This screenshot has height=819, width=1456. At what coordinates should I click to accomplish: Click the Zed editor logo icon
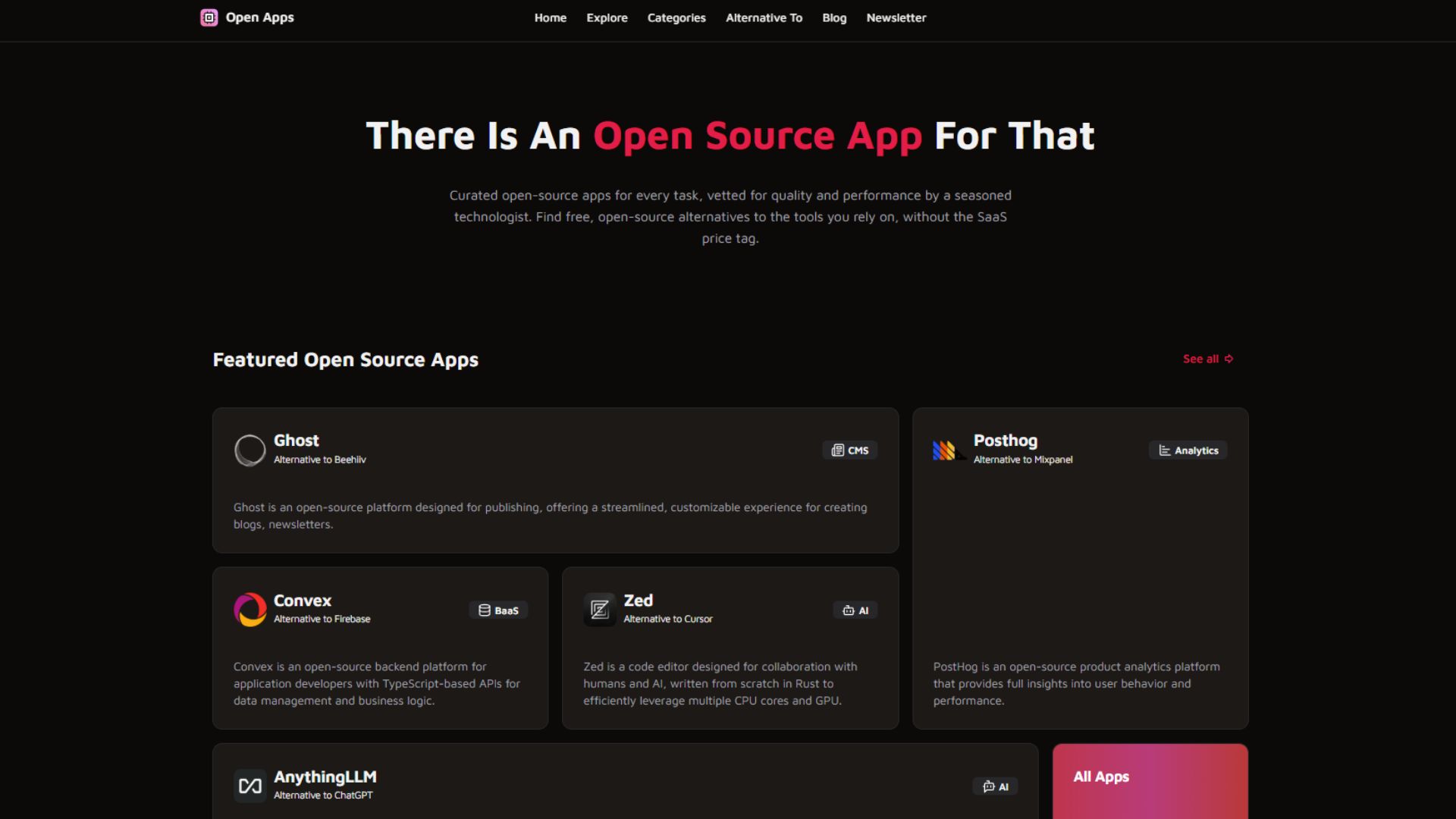599,609
